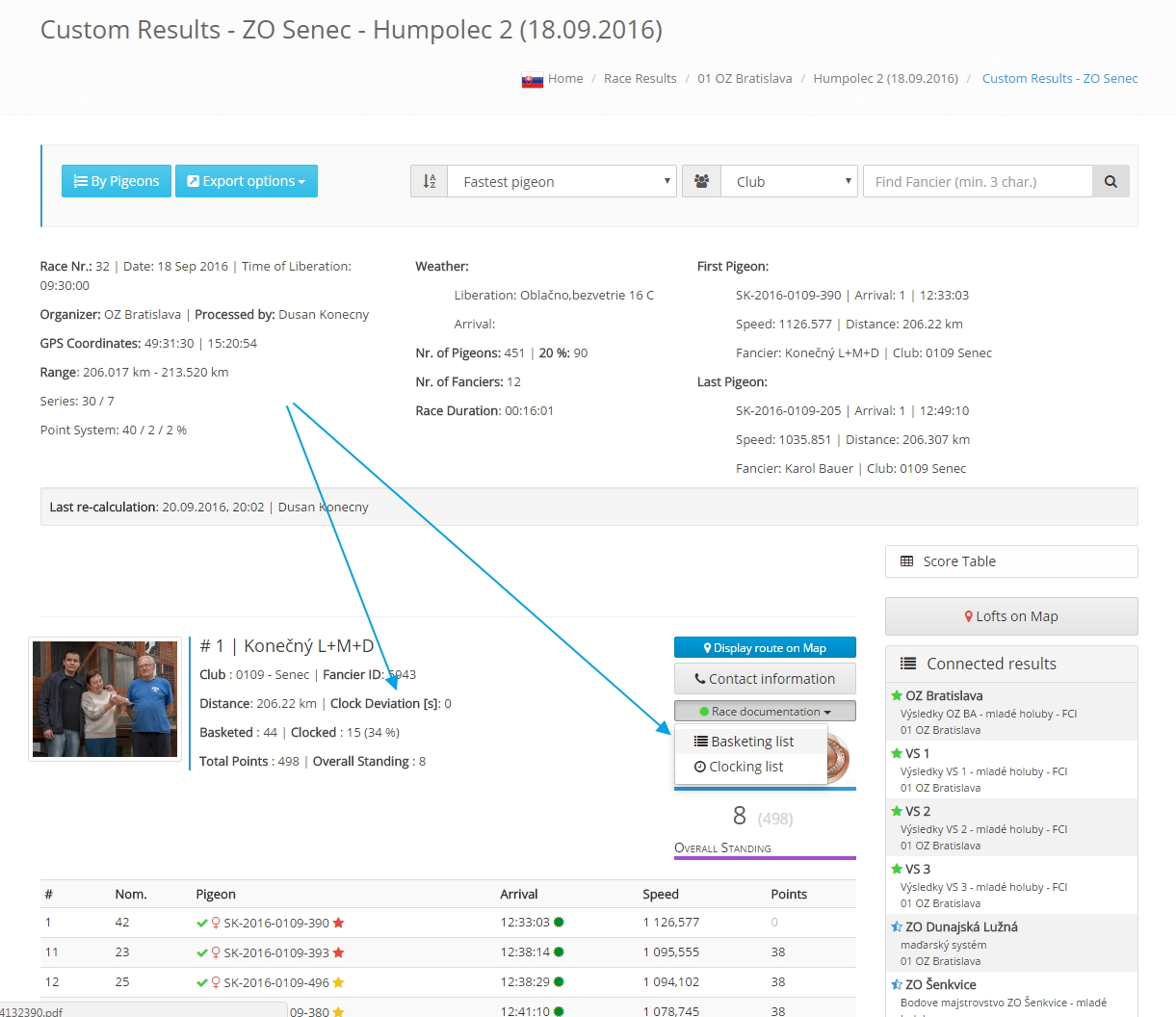
Task: Click red star beside pigeon SK-2016-0109-390
Action: point(339,923)
